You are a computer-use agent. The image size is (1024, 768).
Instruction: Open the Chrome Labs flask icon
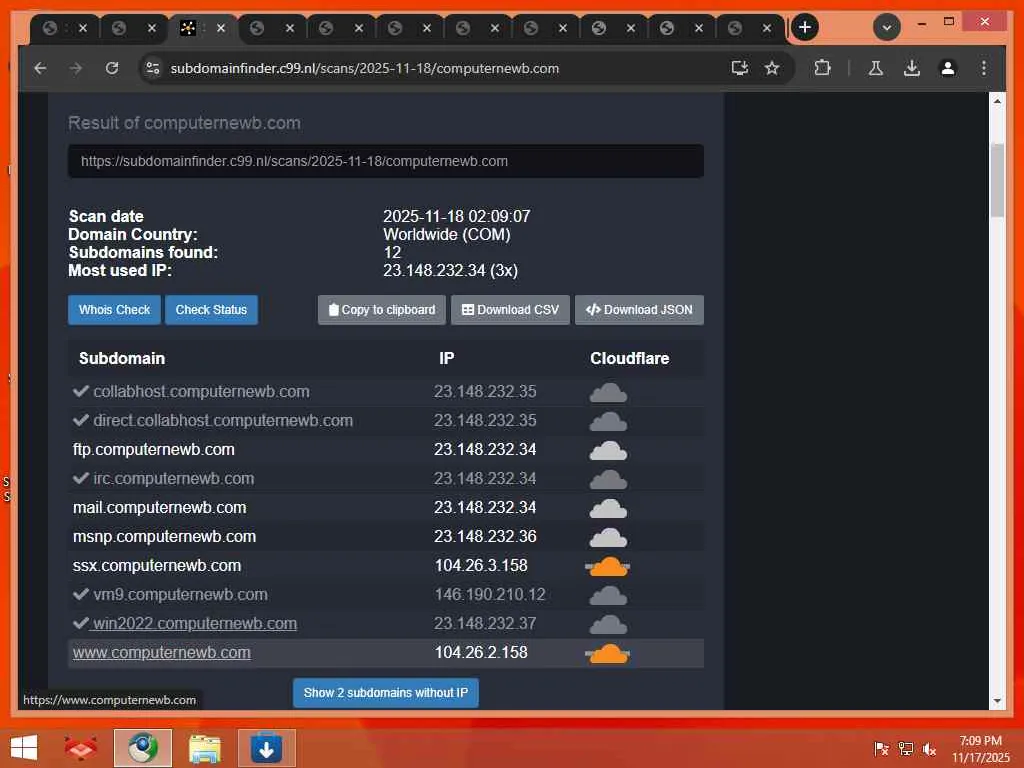pyautogui.click(x=876, y=68)
